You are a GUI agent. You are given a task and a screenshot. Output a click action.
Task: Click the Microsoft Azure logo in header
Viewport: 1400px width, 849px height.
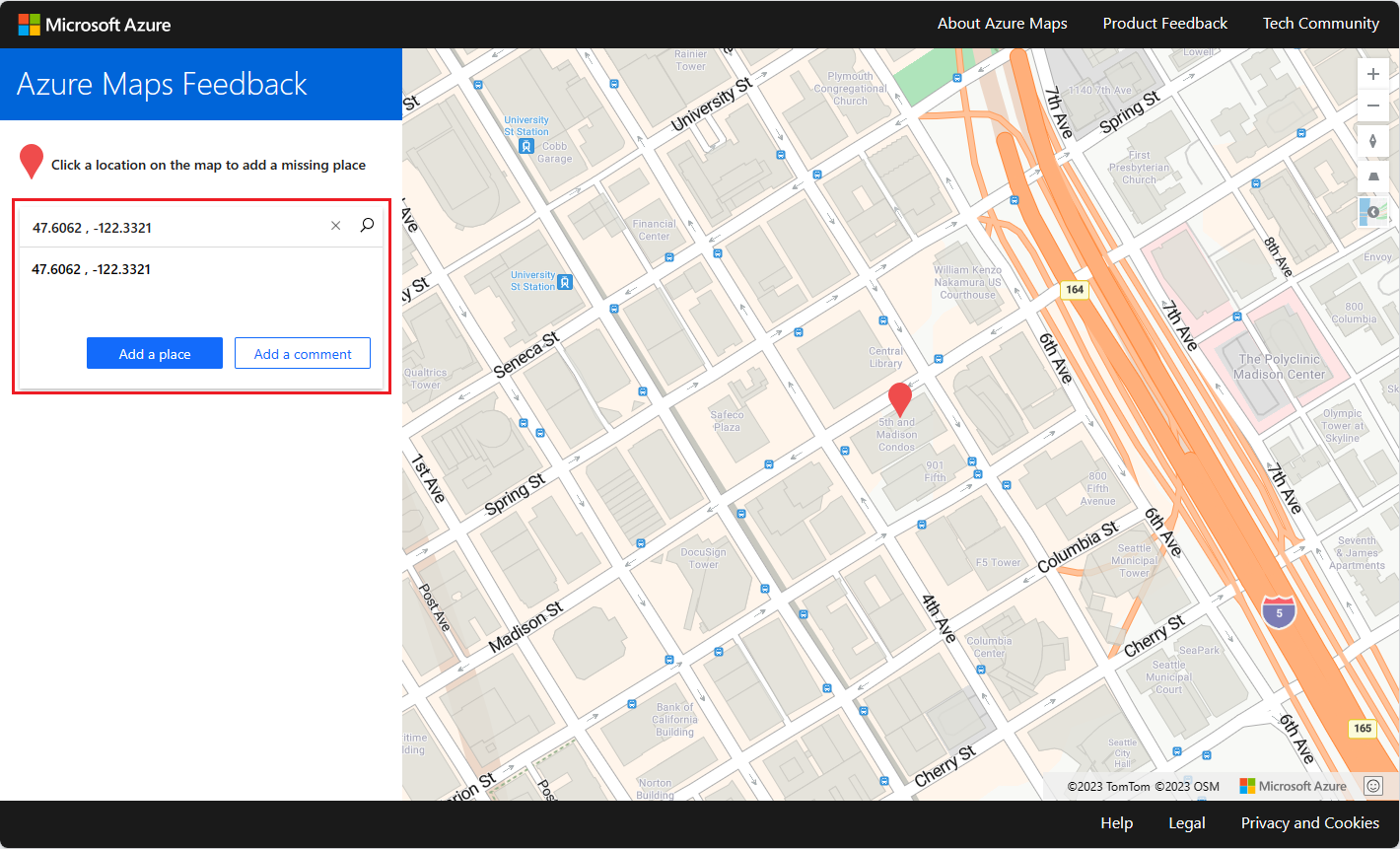point(95,25)
